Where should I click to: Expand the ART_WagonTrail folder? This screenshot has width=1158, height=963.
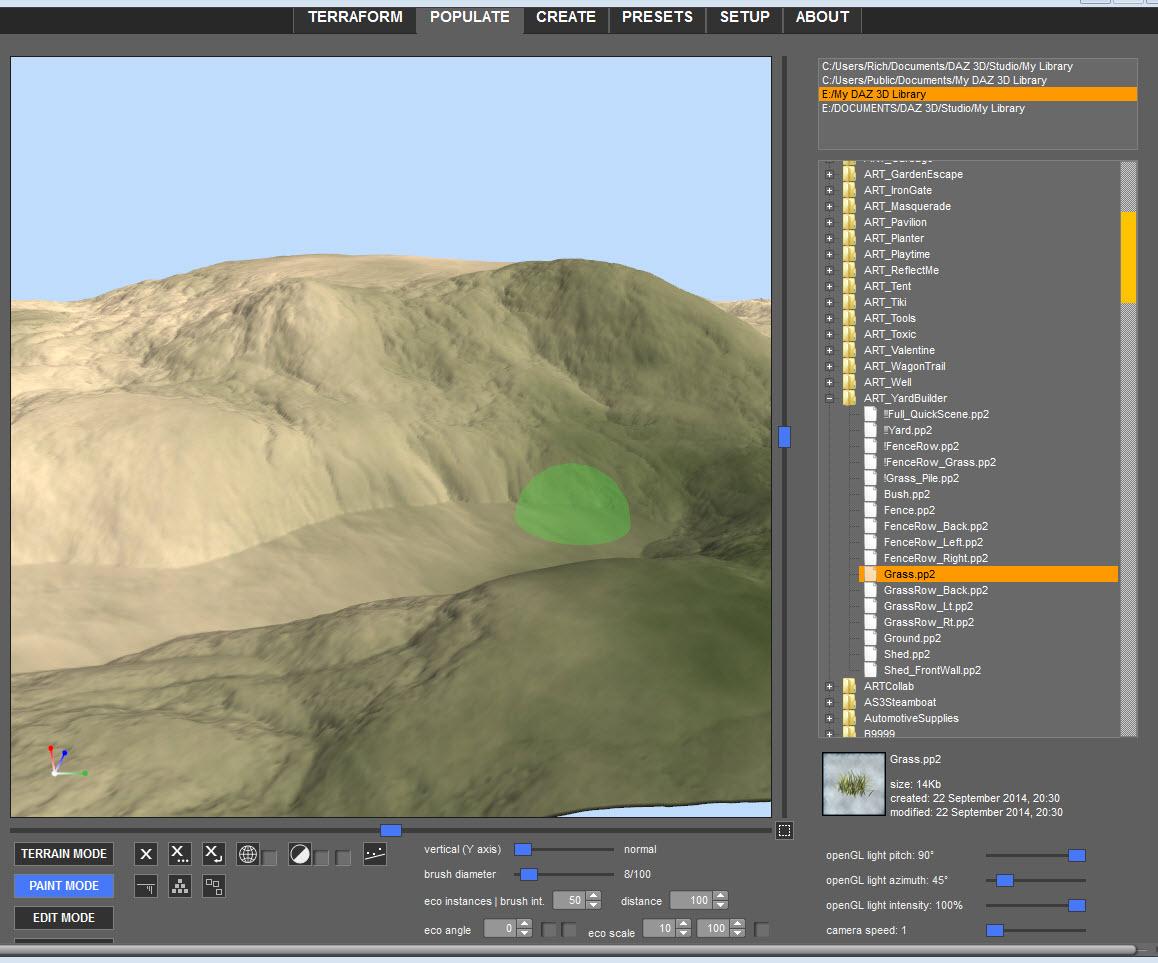pos(829,367)
